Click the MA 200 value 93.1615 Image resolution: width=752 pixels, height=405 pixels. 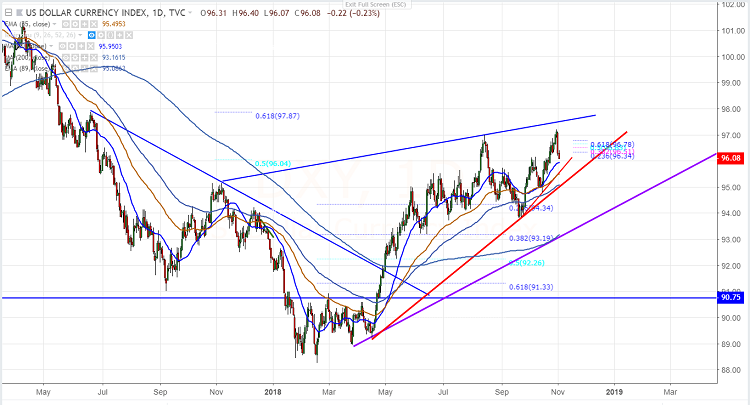click(x=114, y=58)
